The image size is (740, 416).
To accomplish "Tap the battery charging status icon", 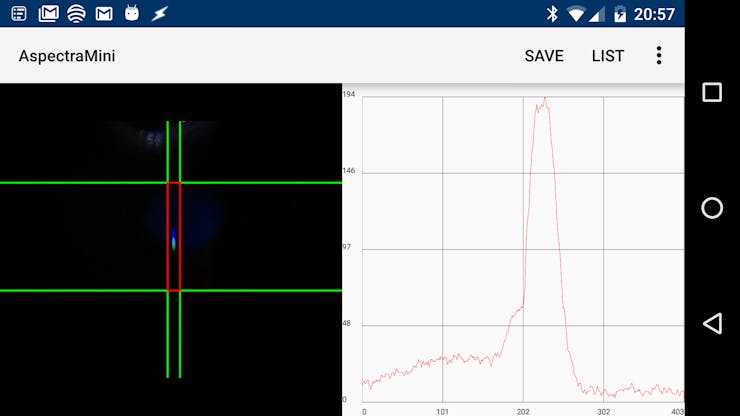I will click(620, 14).
